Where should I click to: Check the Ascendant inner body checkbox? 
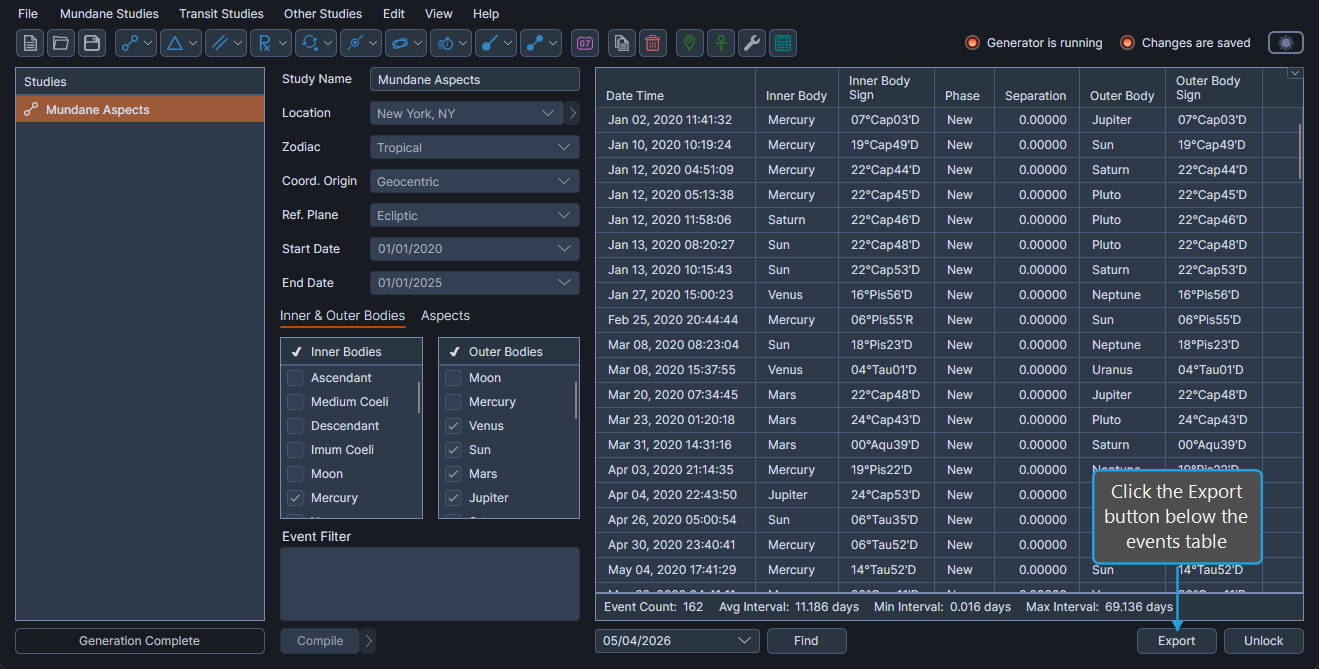tap(295, 378)
